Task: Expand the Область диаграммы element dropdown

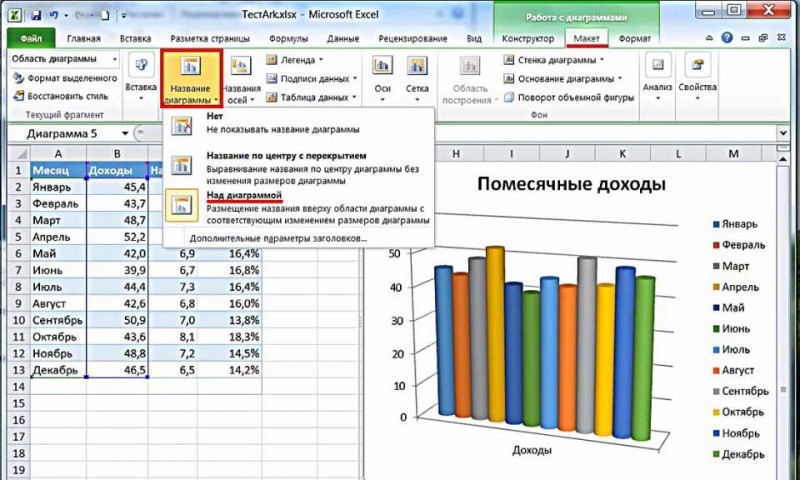Action: (114, 60)
